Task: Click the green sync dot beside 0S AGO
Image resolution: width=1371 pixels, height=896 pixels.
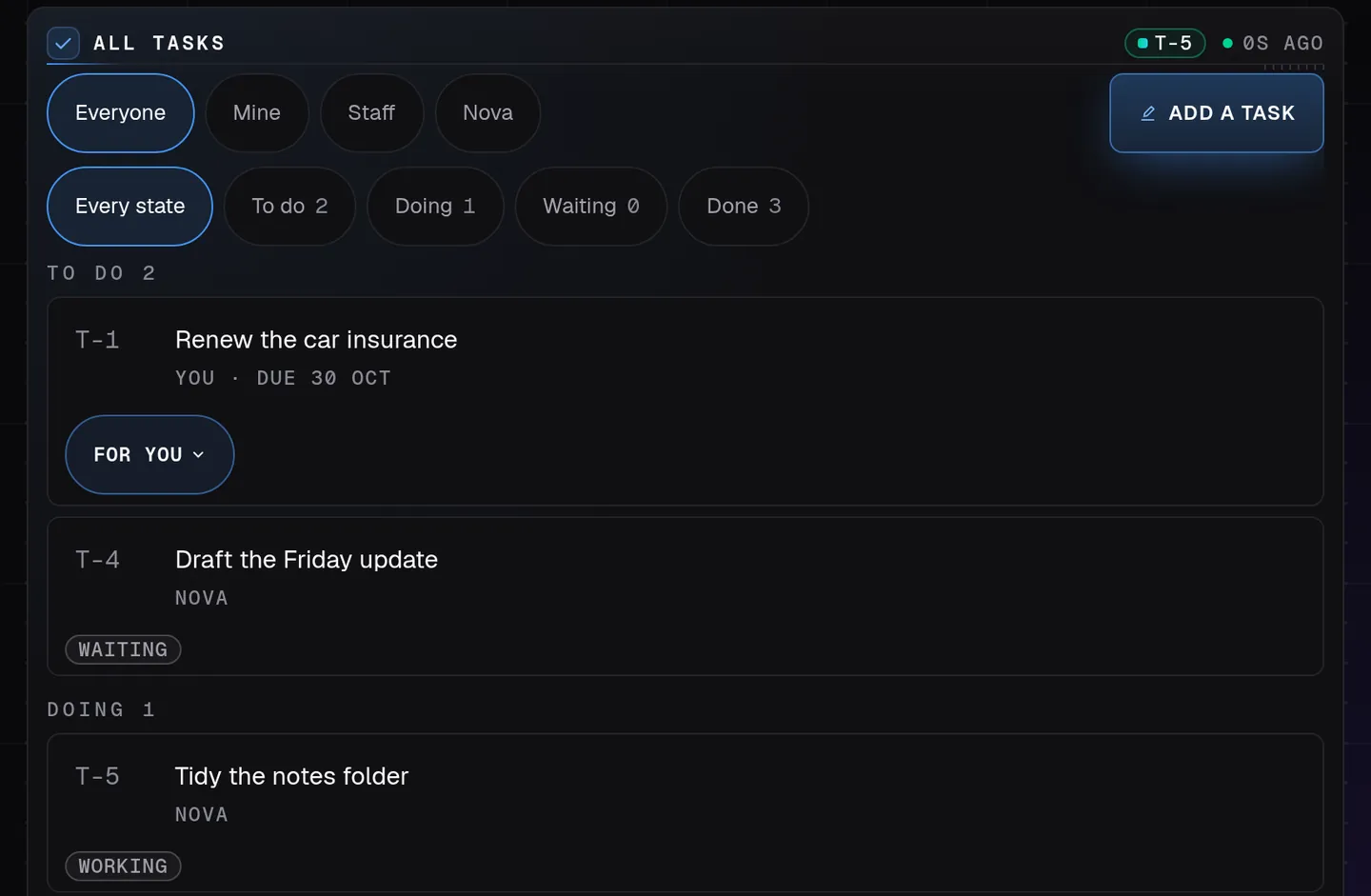Action: (1227, 43)
